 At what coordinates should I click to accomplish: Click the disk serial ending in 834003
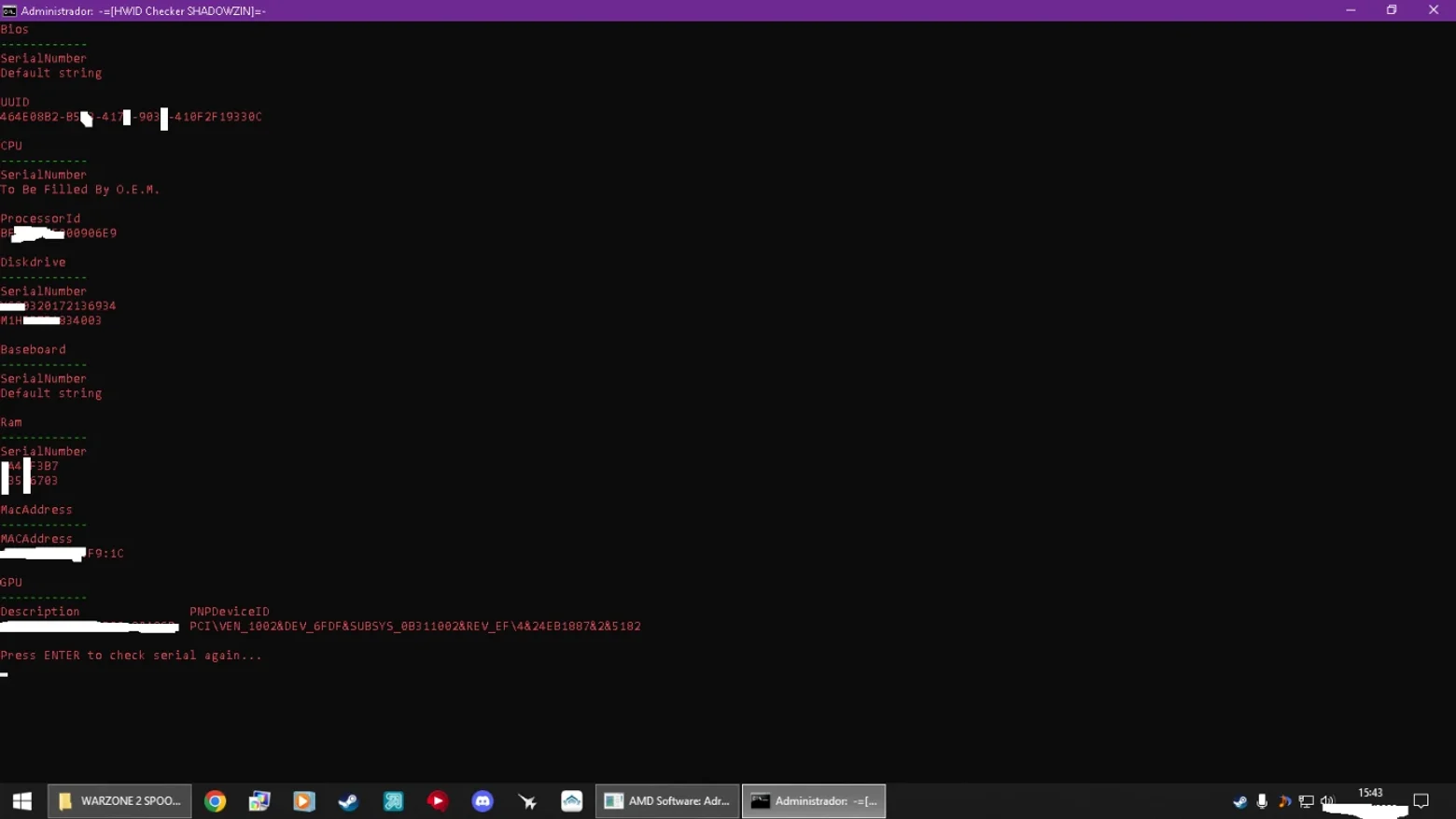pos(50,320)
